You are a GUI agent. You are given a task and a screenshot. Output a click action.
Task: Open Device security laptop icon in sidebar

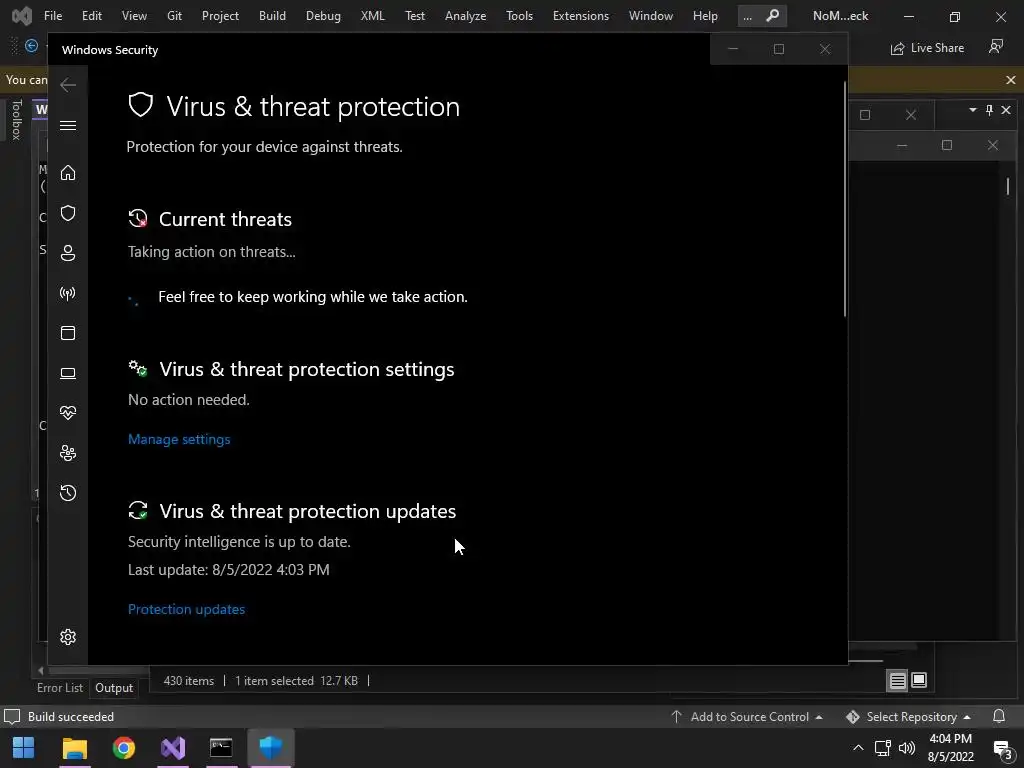coord(68,373)
